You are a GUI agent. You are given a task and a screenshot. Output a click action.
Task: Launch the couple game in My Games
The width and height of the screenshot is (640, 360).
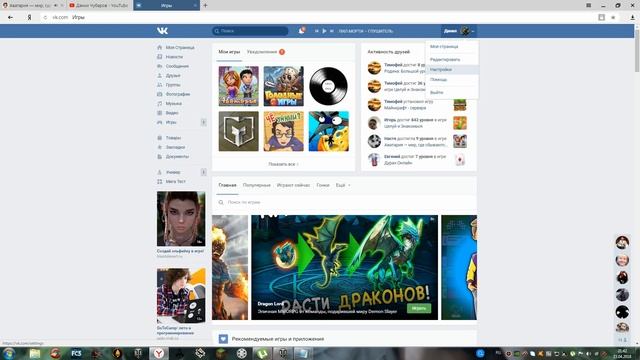(238, 86)
